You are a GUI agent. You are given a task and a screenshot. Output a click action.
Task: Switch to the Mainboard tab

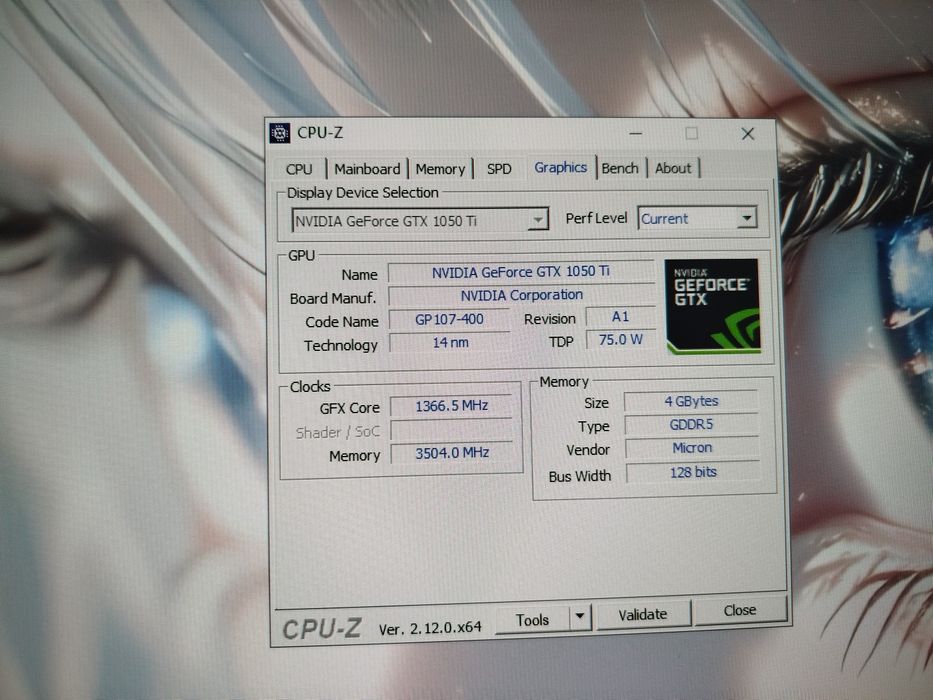coord(367,169)
